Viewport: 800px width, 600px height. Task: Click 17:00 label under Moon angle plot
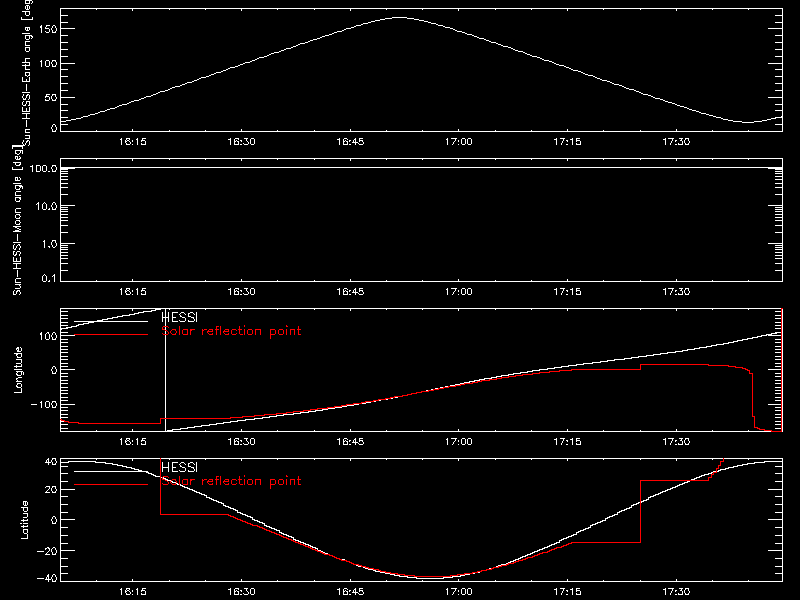click(x=459, y=292)
